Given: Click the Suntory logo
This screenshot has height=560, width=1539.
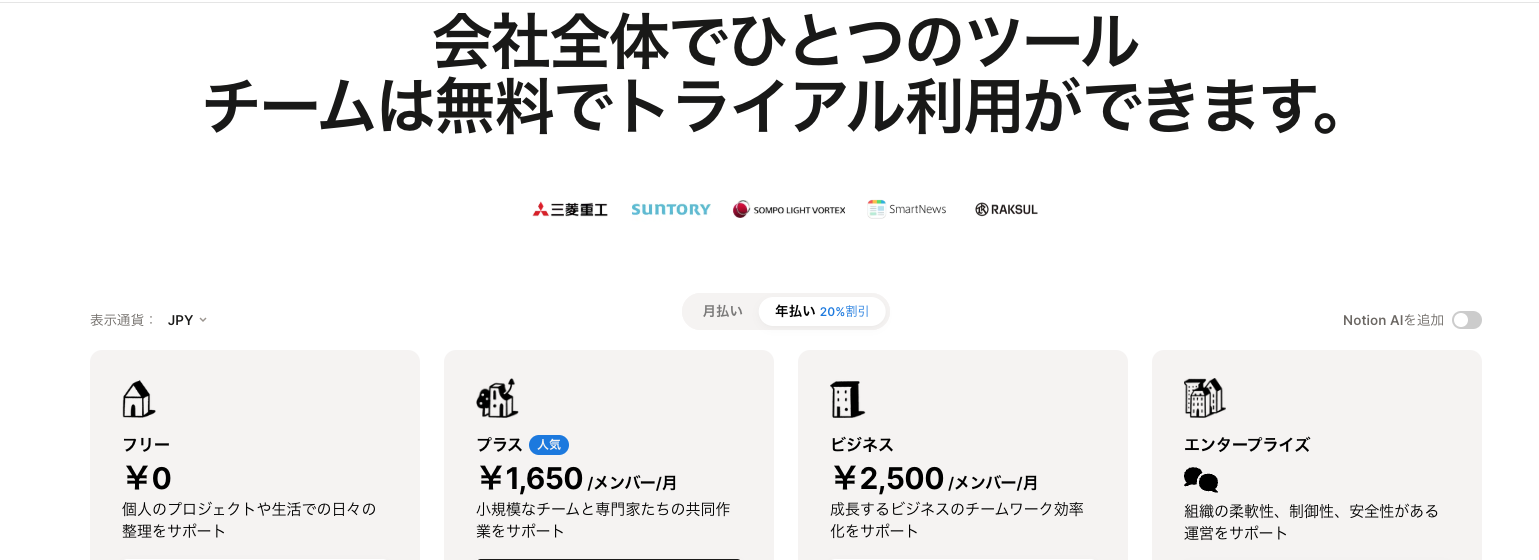Looking at the screenshot, I should click(671, 210).
